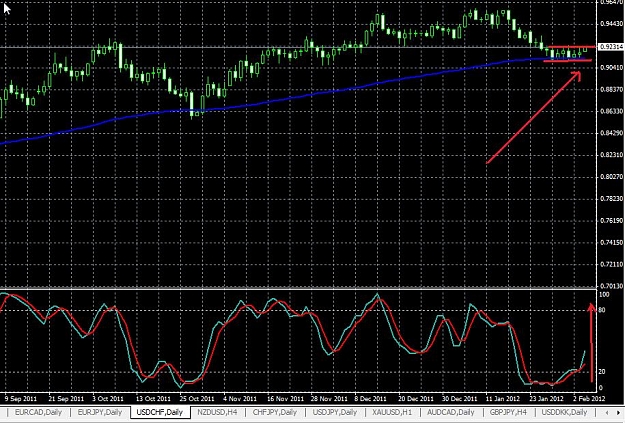Click the 21 Sep 2011 date label
Screen dimensions: 625x423
point(66,398)
